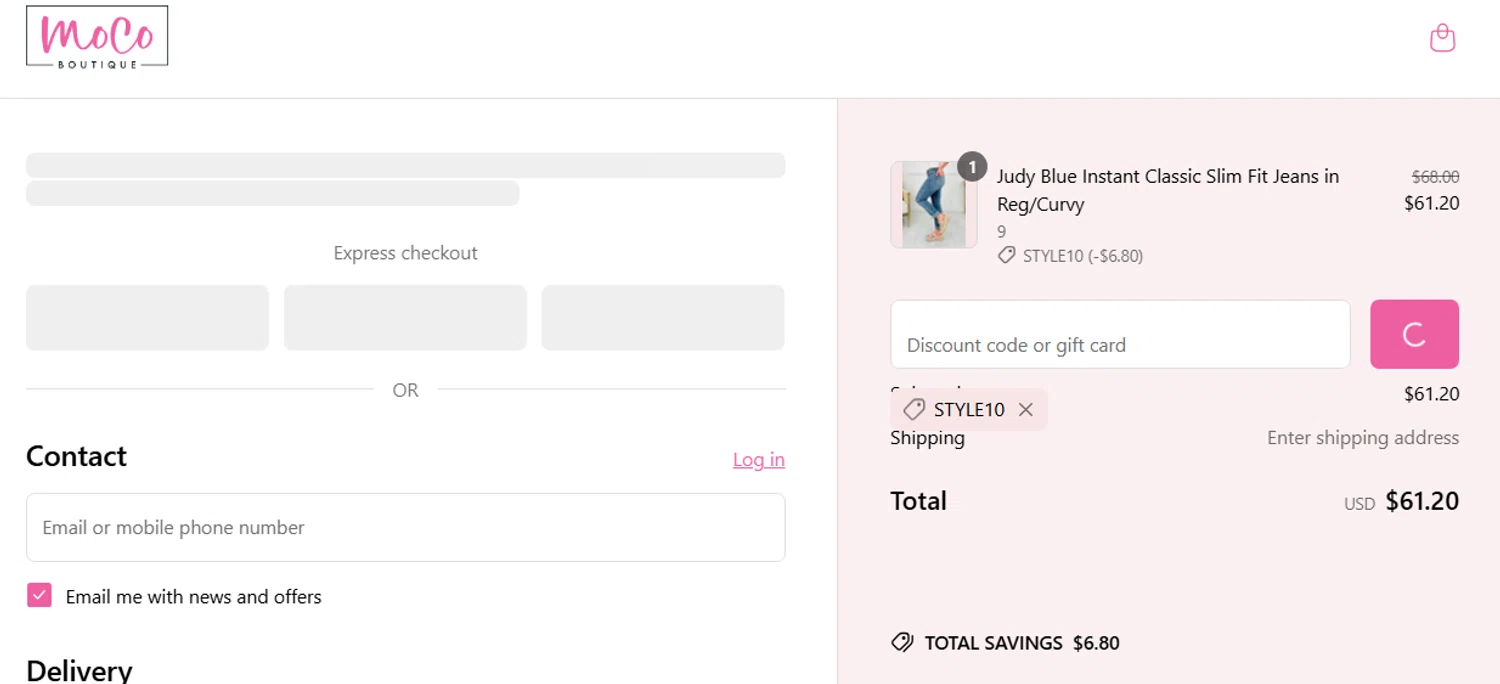Follow the Log in link

click(x=758, y=460)
